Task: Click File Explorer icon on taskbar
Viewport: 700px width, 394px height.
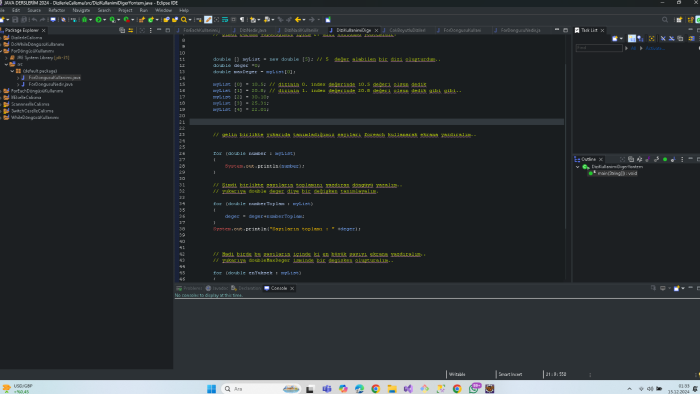Action: tap(392, 389)
